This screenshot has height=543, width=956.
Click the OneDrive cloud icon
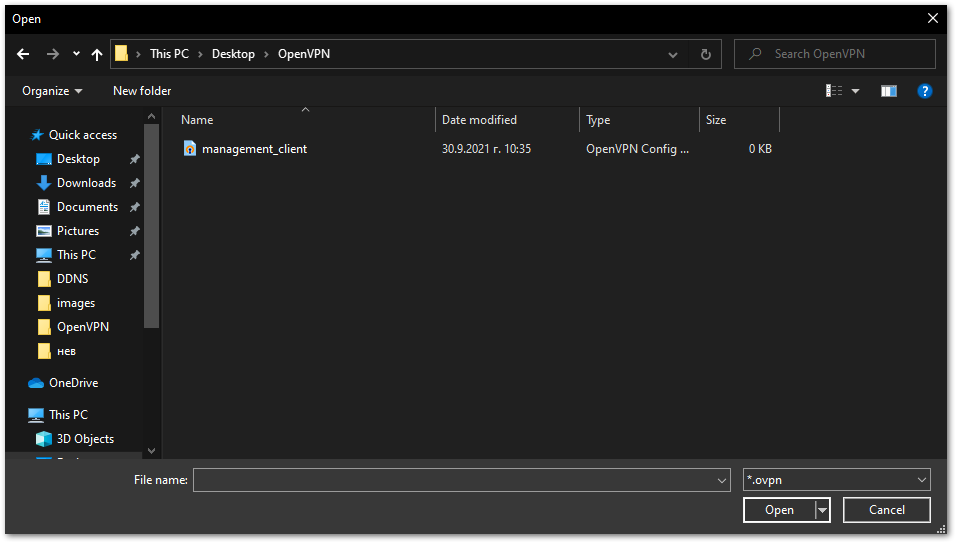[36, 383]
